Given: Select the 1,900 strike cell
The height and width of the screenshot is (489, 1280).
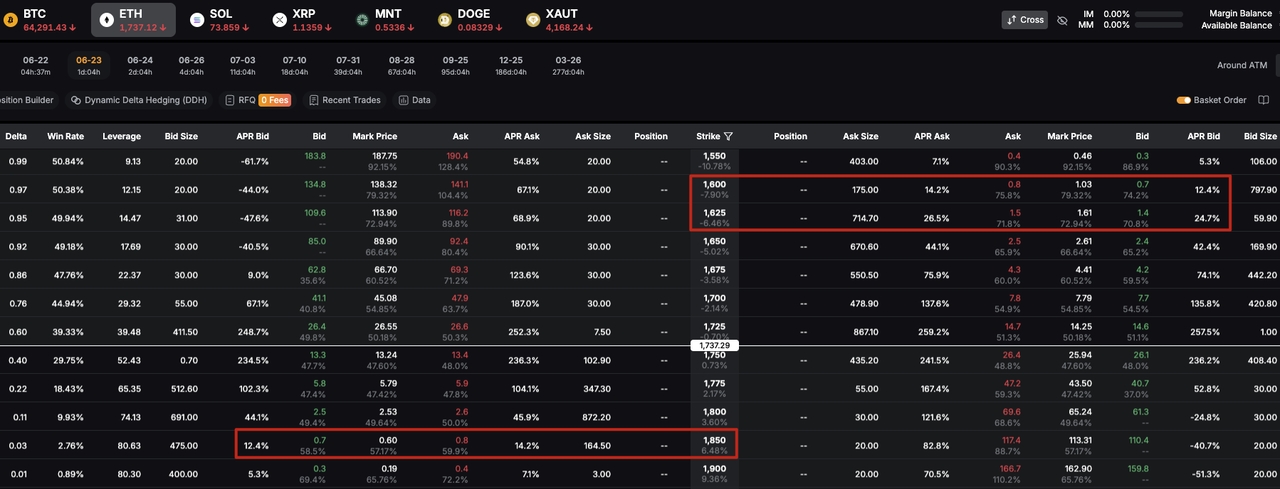Looking at the screenshot, I should tap(714, 472).
